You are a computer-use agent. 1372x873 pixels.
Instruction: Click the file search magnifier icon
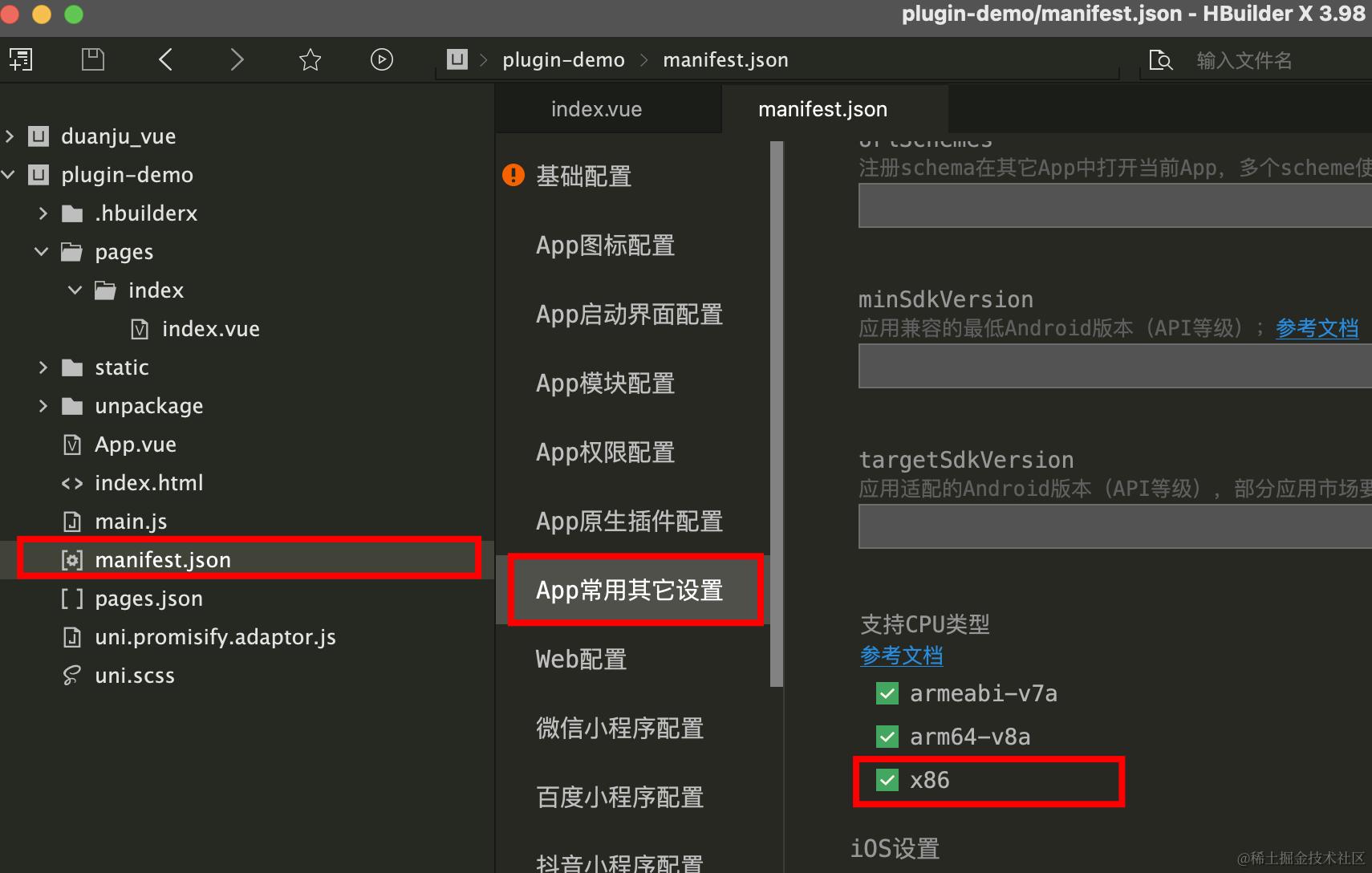[1160, 60]
